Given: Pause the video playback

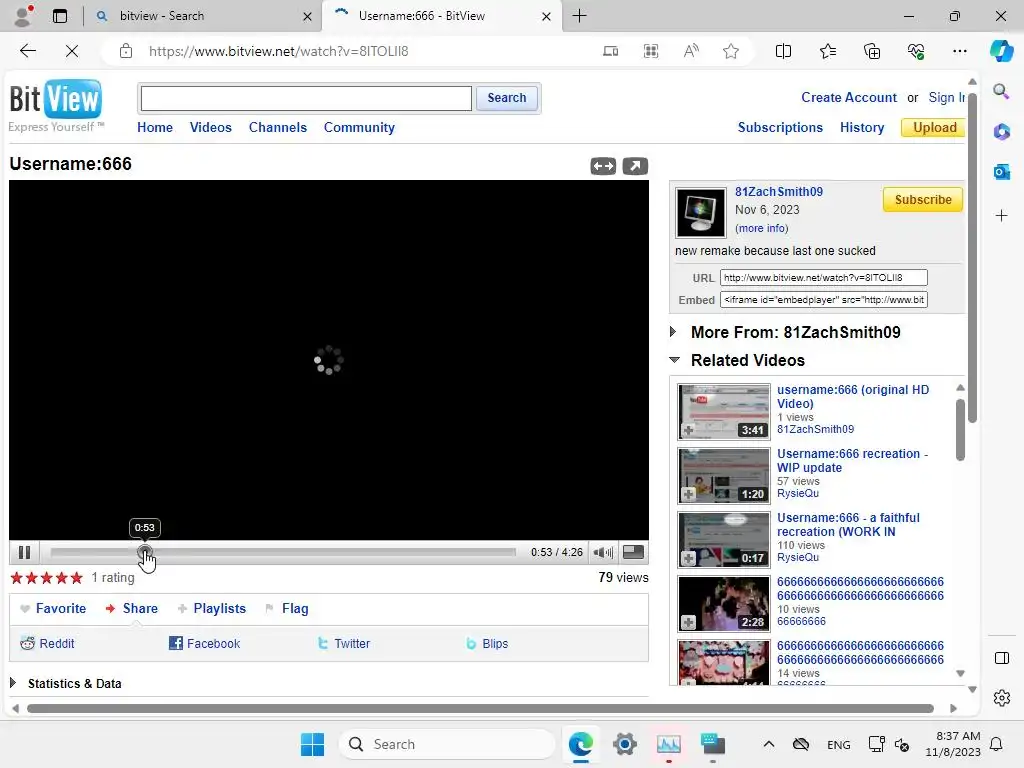Looking at the screenshot, I should pyautogui.click(x=24, y=552).
